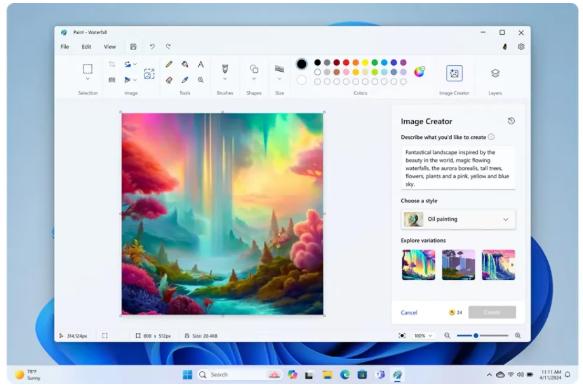The image size is (583, 390).
Task: Open the Image Creator ribbon button
Action: 454,73
